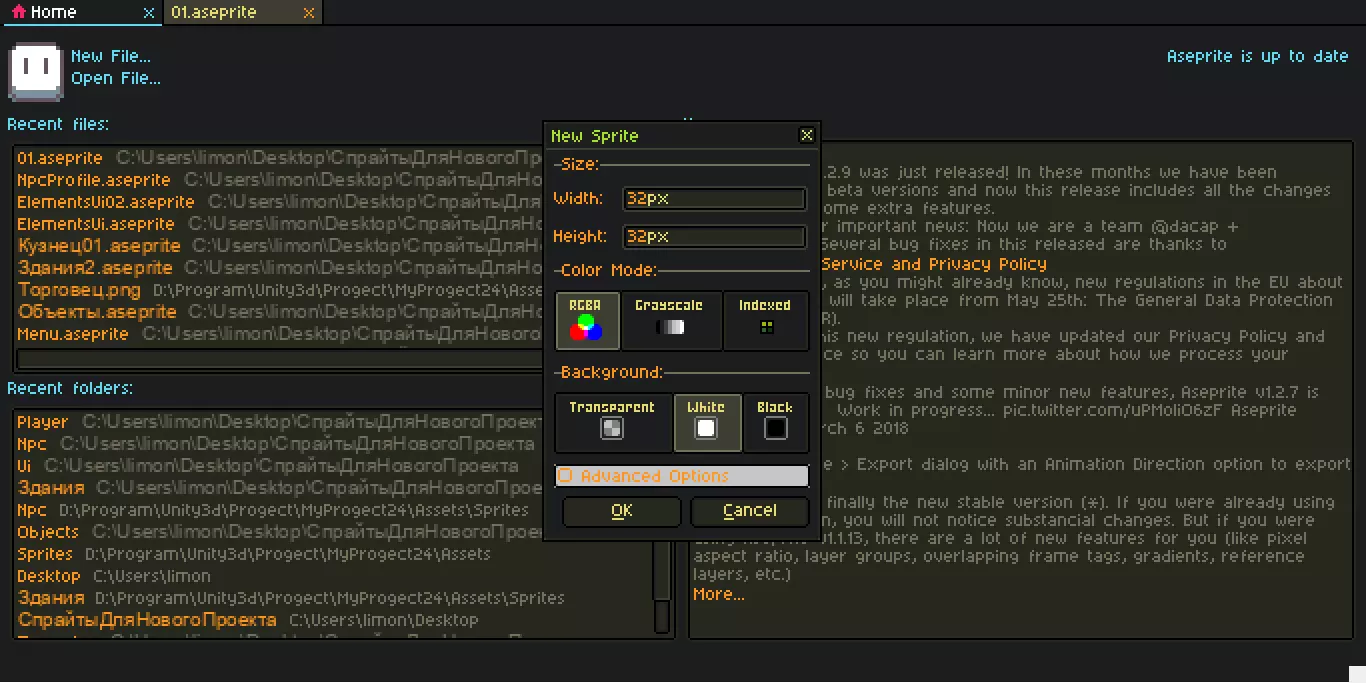Open recent file Menu.aseprite
This screenshot has height=683, width=1366.
pos(280,334)
